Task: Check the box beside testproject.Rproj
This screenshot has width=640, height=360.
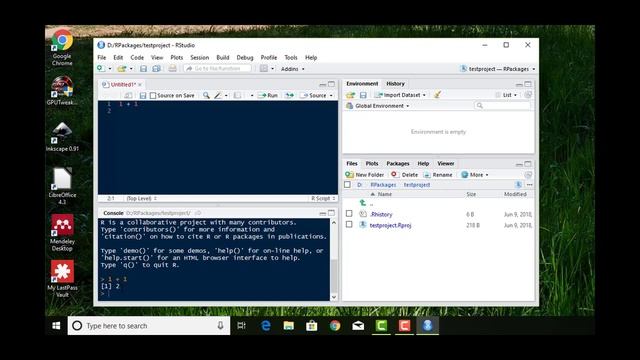Action: pyautogui.click(x=349, y=224)
